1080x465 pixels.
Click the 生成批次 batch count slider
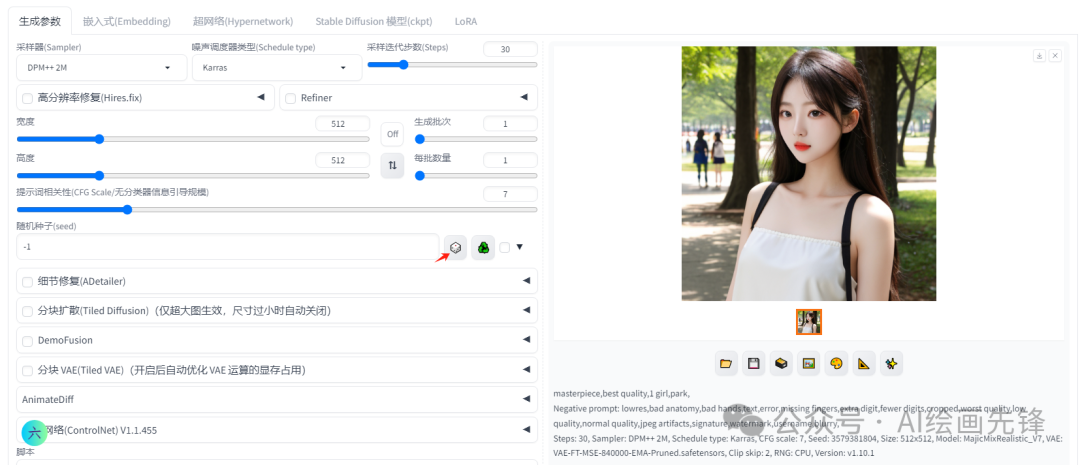click(x=475, y=138)
